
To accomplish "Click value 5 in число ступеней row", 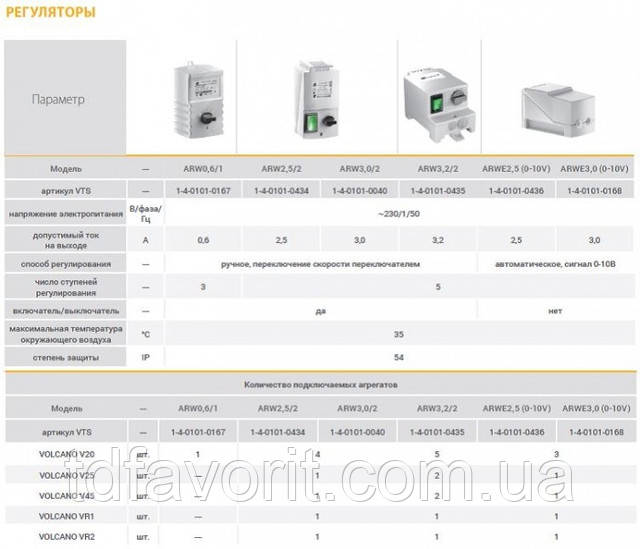I will (438, 287).
